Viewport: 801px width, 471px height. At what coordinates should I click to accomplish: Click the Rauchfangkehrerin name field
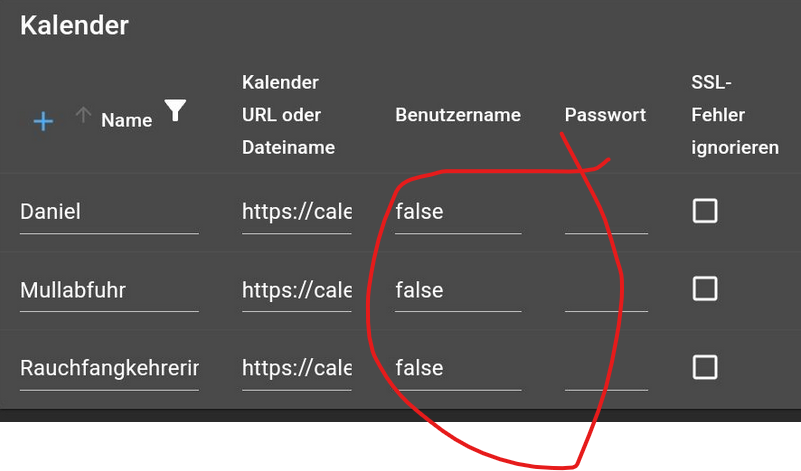(109, 368)
